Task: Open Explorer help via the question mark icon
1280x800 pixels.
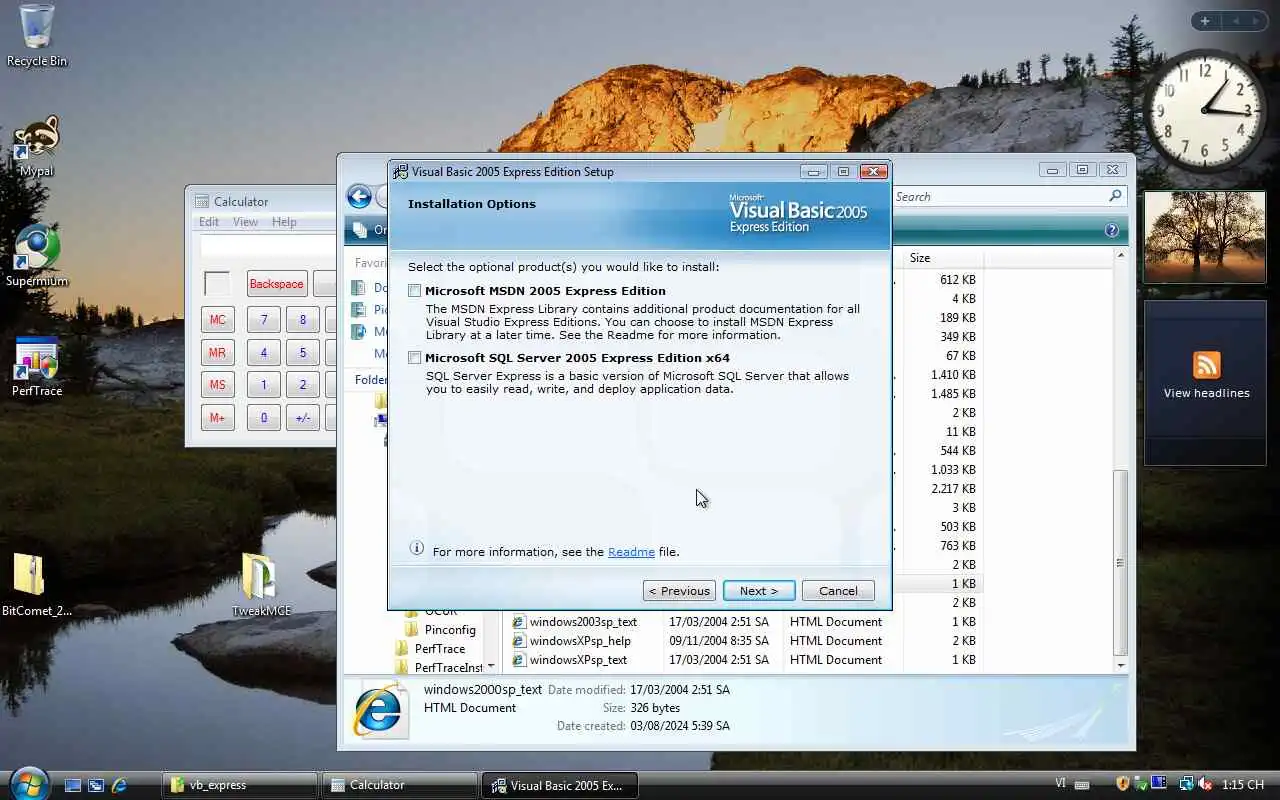Action: [x=1112, y=230]
